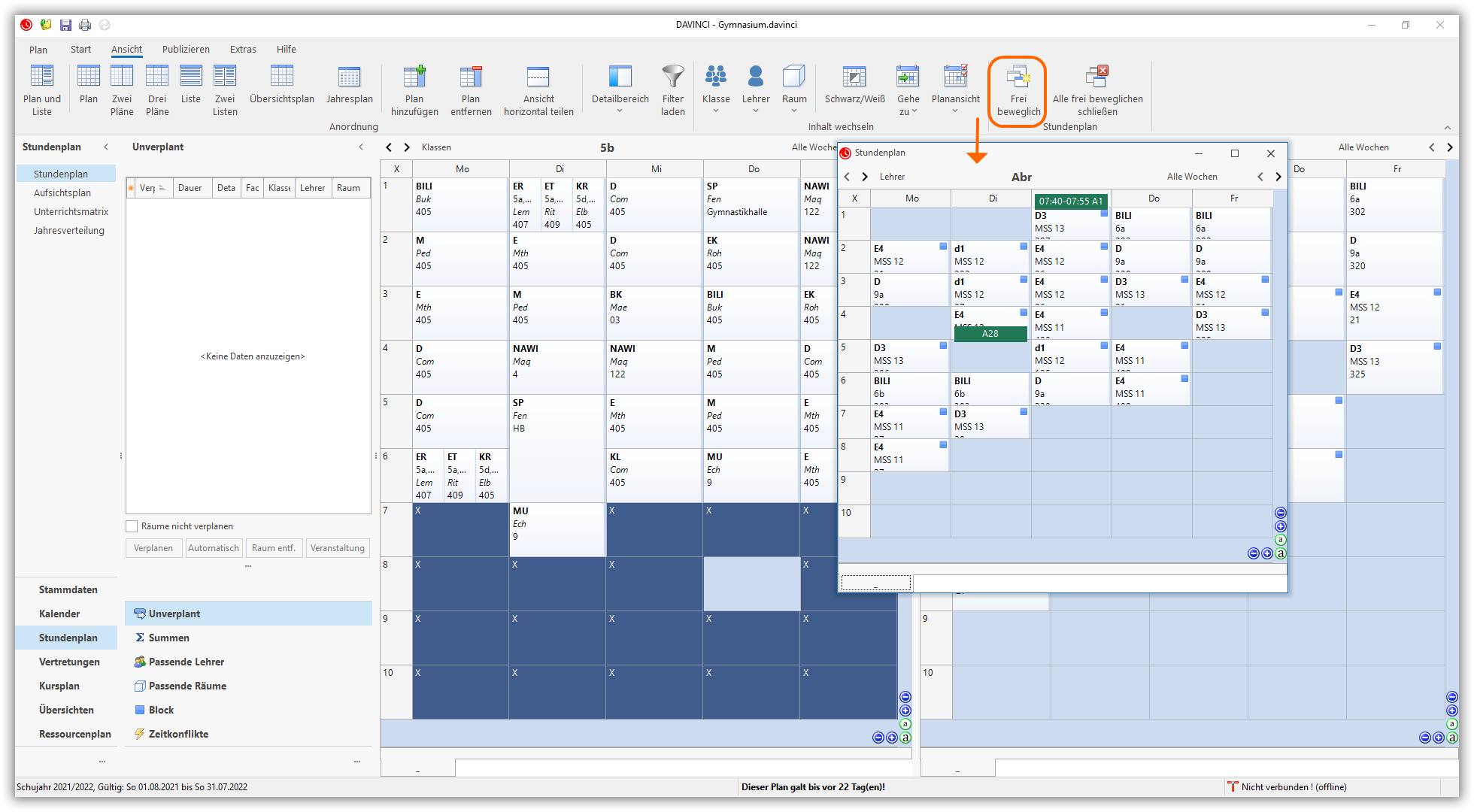
Task: Enable Räume nicht verplanen checkbox
Action: coord(132,526)
